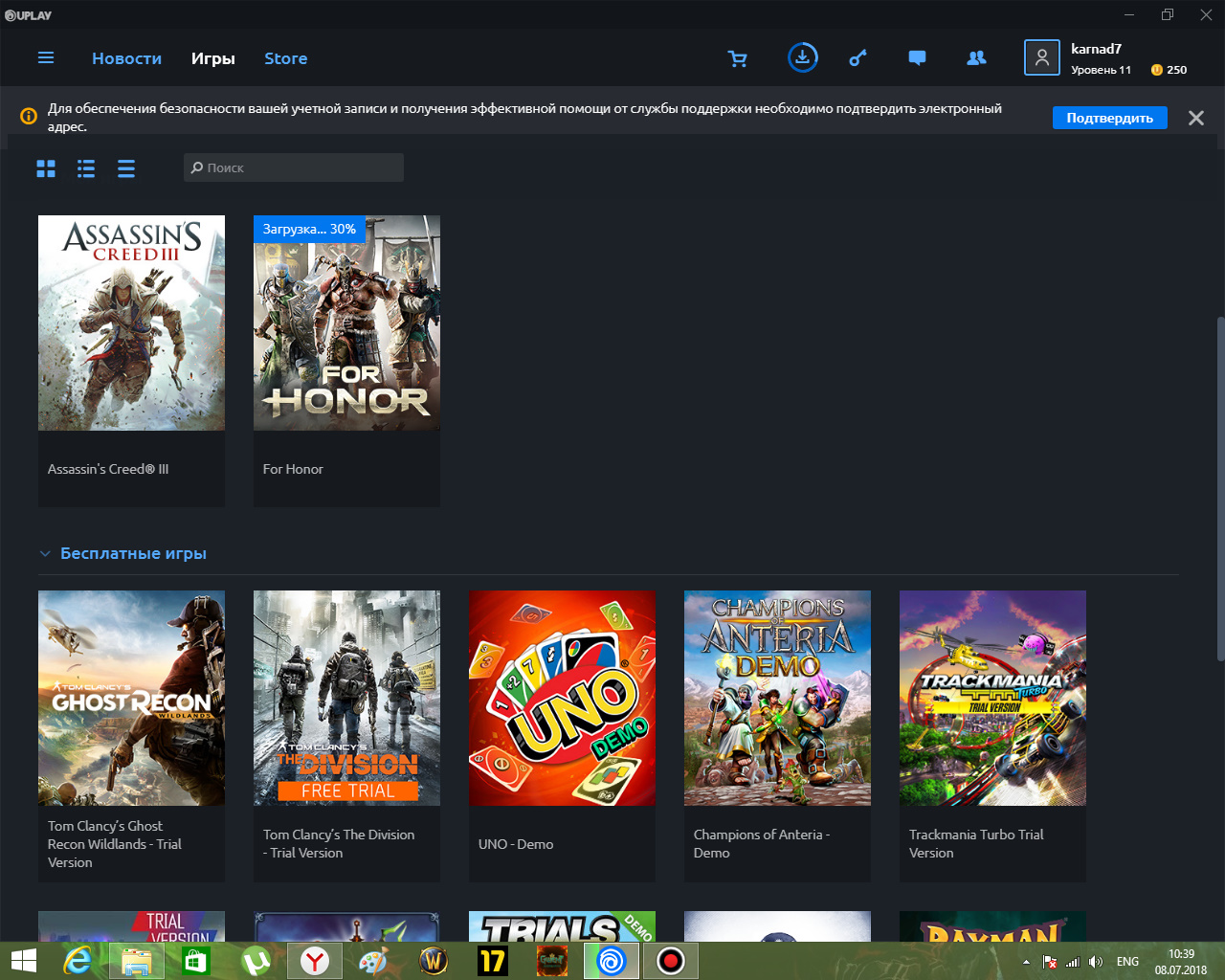The image size is (1225, 980).
Task: Click the Action Center flag tray icon
Action: tap(1050, 962)
